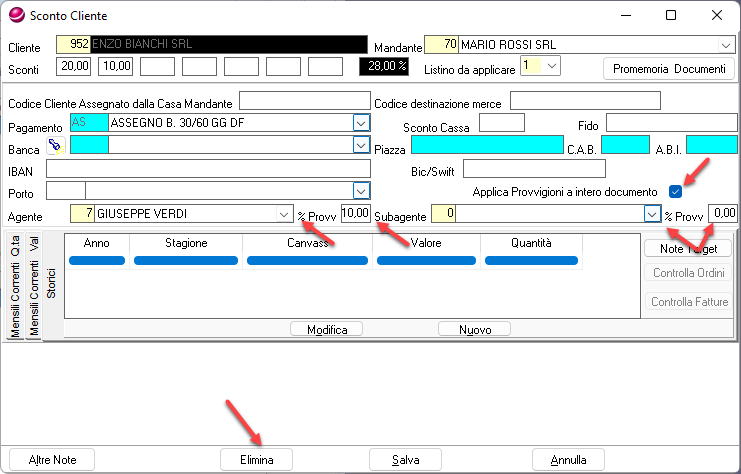
Task: Click the A.B.I. field
Action: tap(712, 145)
